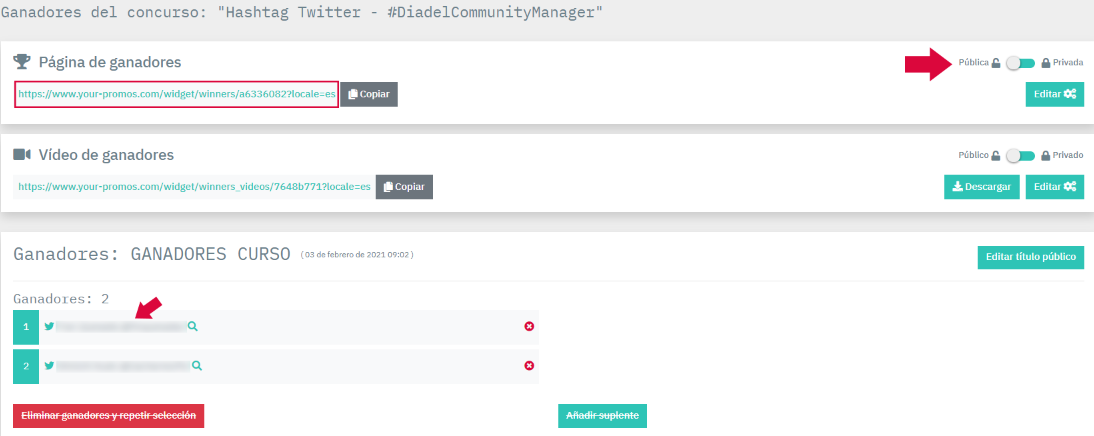The width and height of the screenshot is (1094, 436).
Task: Click Añadir suplente button
Action: point(602,415)
